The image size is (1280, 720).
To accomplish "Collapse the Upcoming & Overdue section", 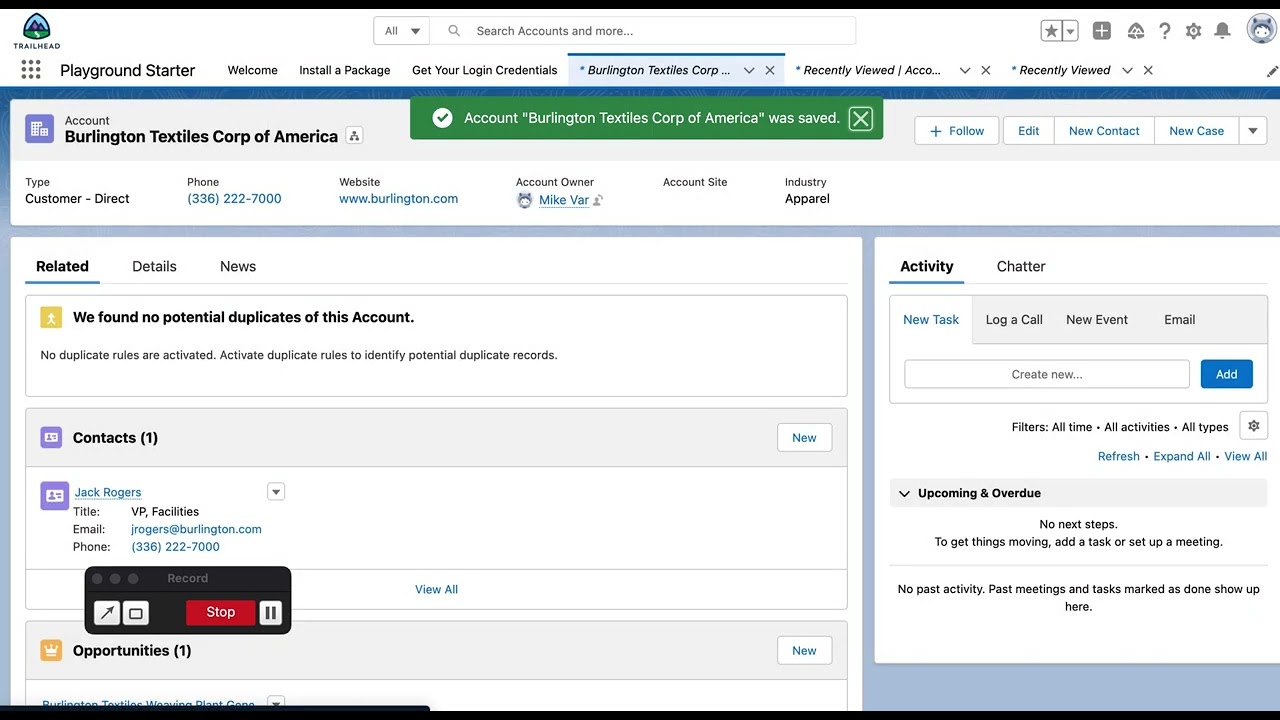I will click(904, 493).
